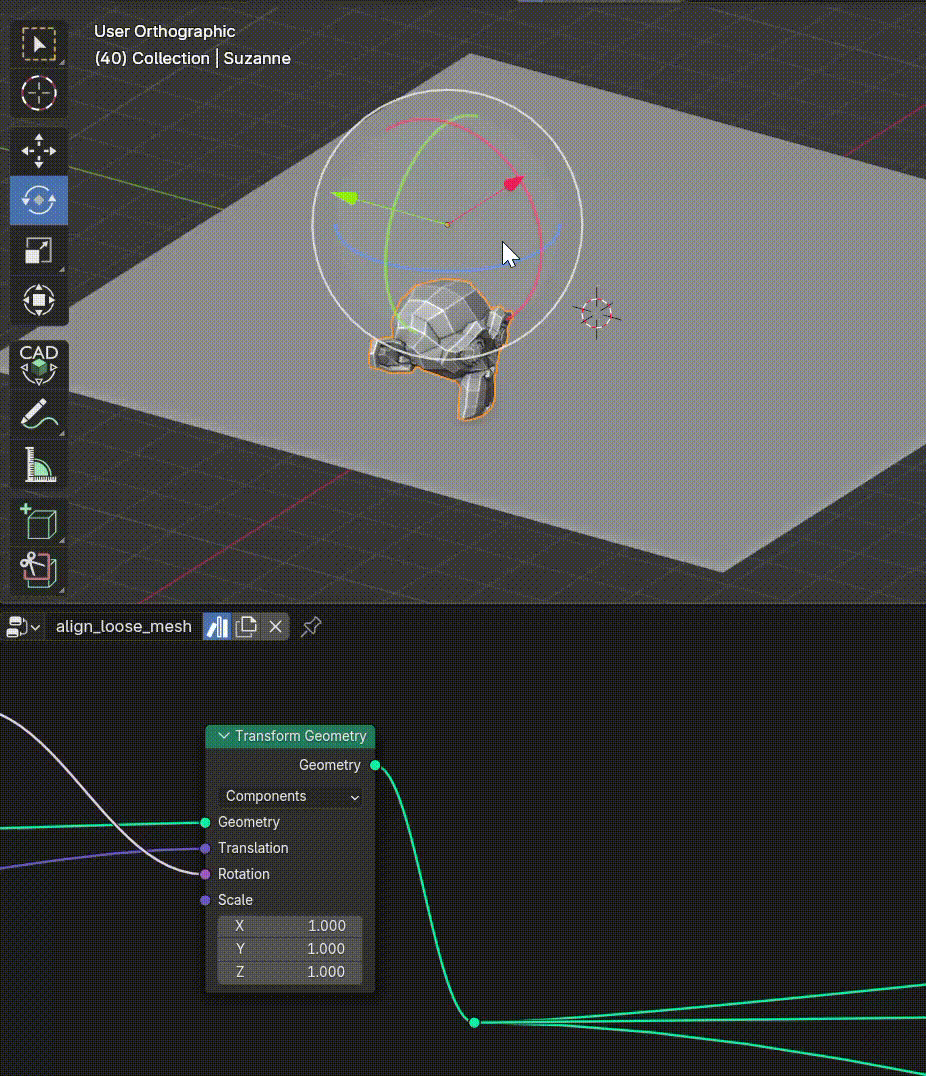926x1076 pixels.
Task: Switch to the Scale tool
Action: (x=38, y=250)
